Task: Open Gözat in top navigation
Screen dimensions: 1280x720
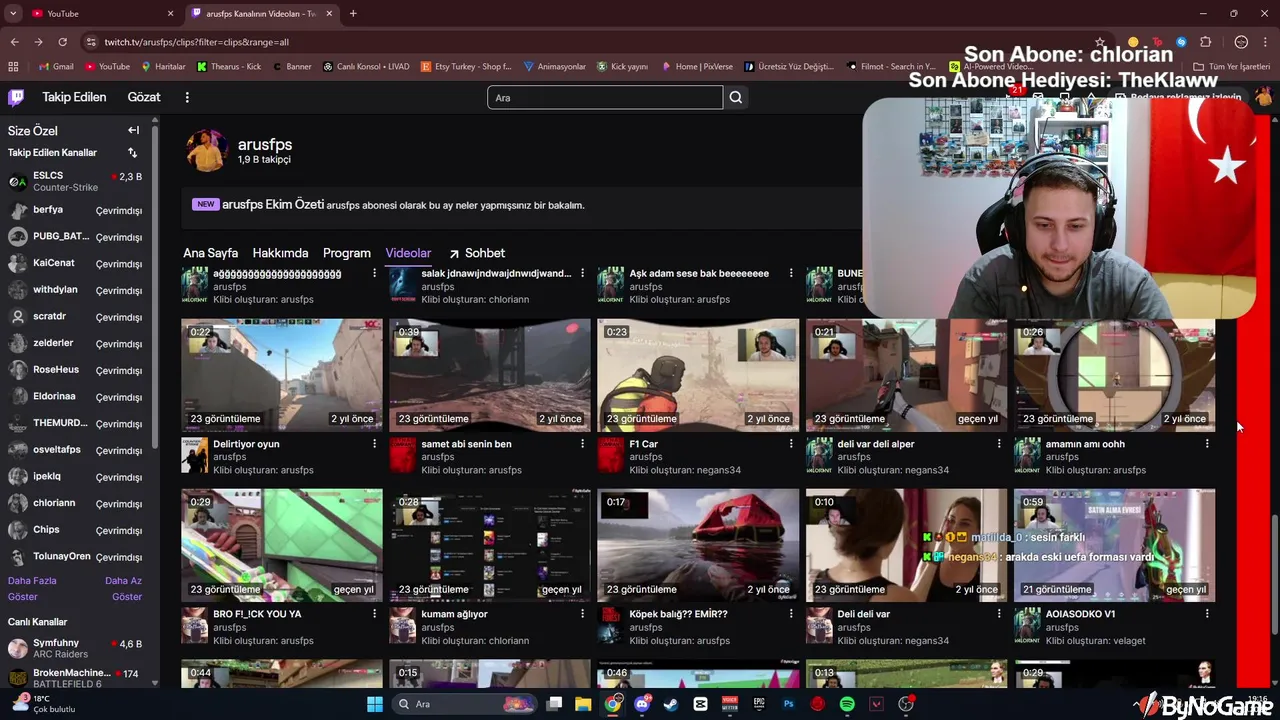Action: pyautogui.click(x=144, y=97)
